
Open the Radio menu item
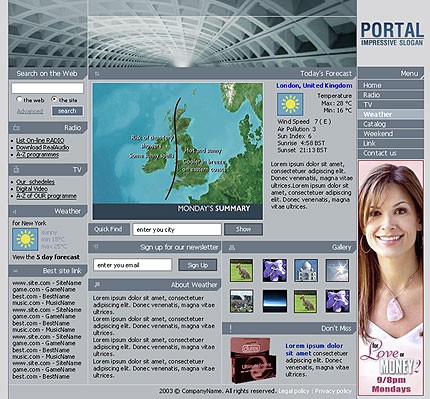coord(391,95)
